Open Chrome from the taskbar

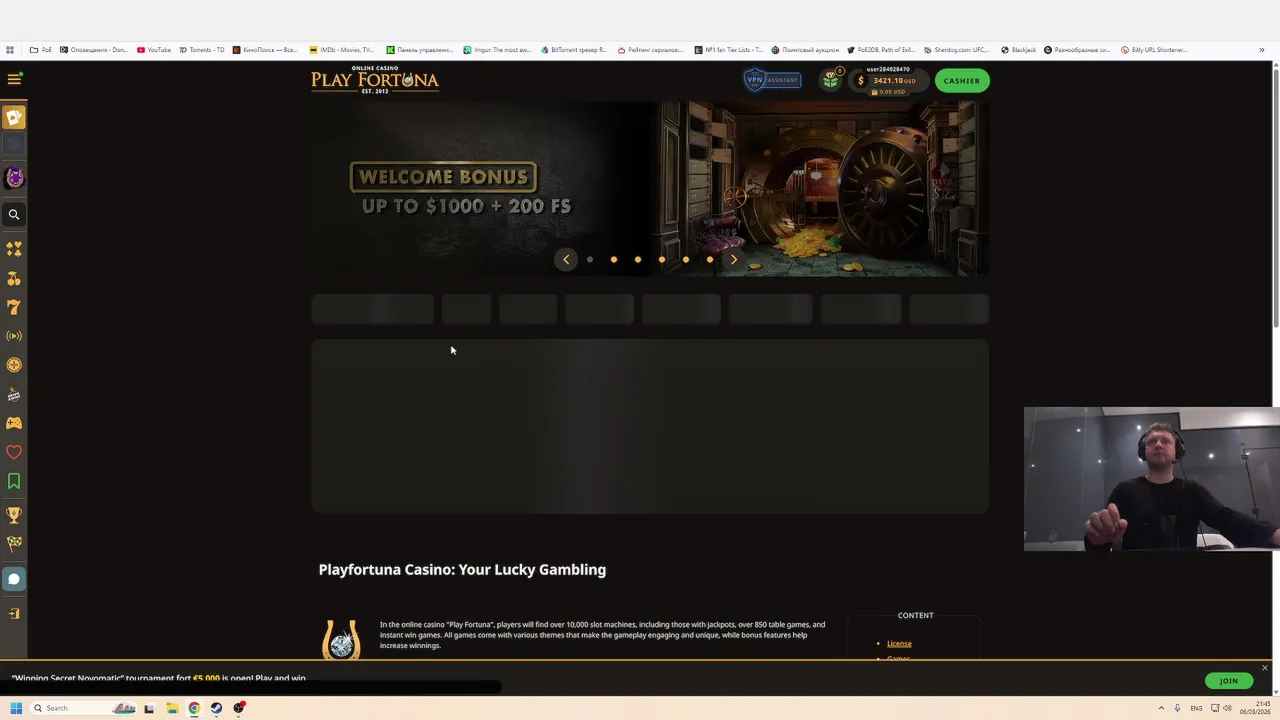coord(194,708)
